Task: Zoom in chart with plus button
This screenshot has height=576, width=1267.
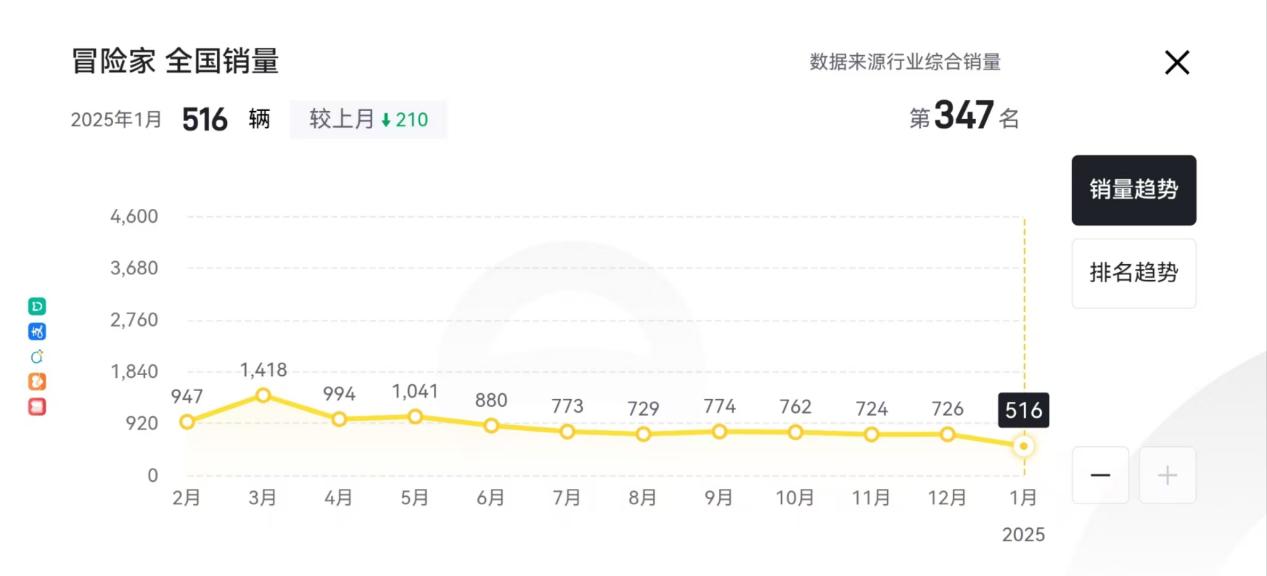Action: (x=1167, y=475)
